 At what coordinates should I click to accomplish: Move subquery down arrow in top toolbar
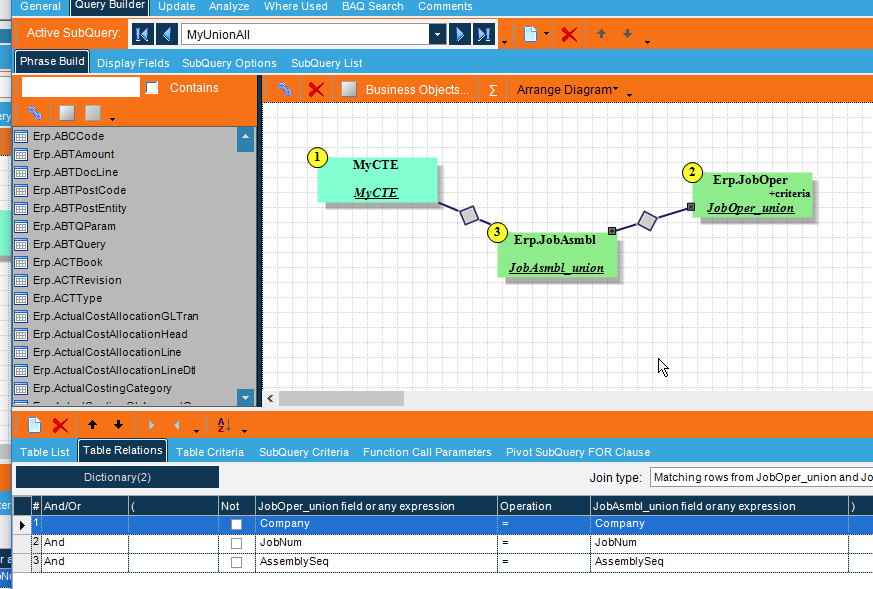[627, 34]
